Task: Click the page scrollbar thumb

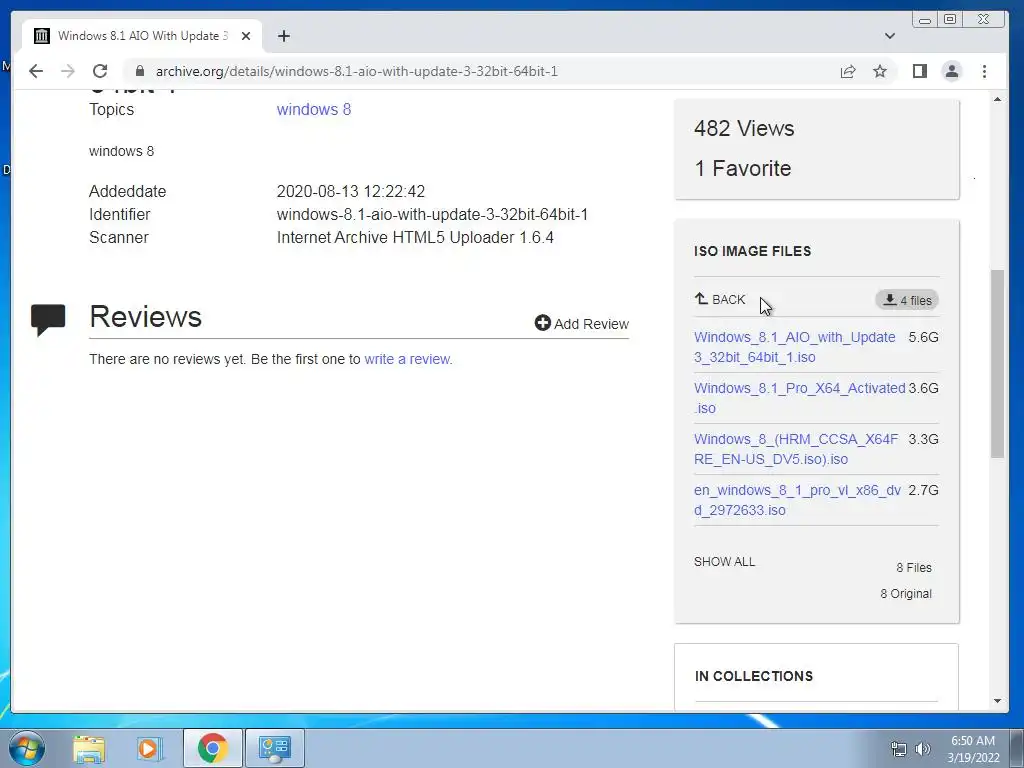Action: pyautogui.click(x=997, y=364)
